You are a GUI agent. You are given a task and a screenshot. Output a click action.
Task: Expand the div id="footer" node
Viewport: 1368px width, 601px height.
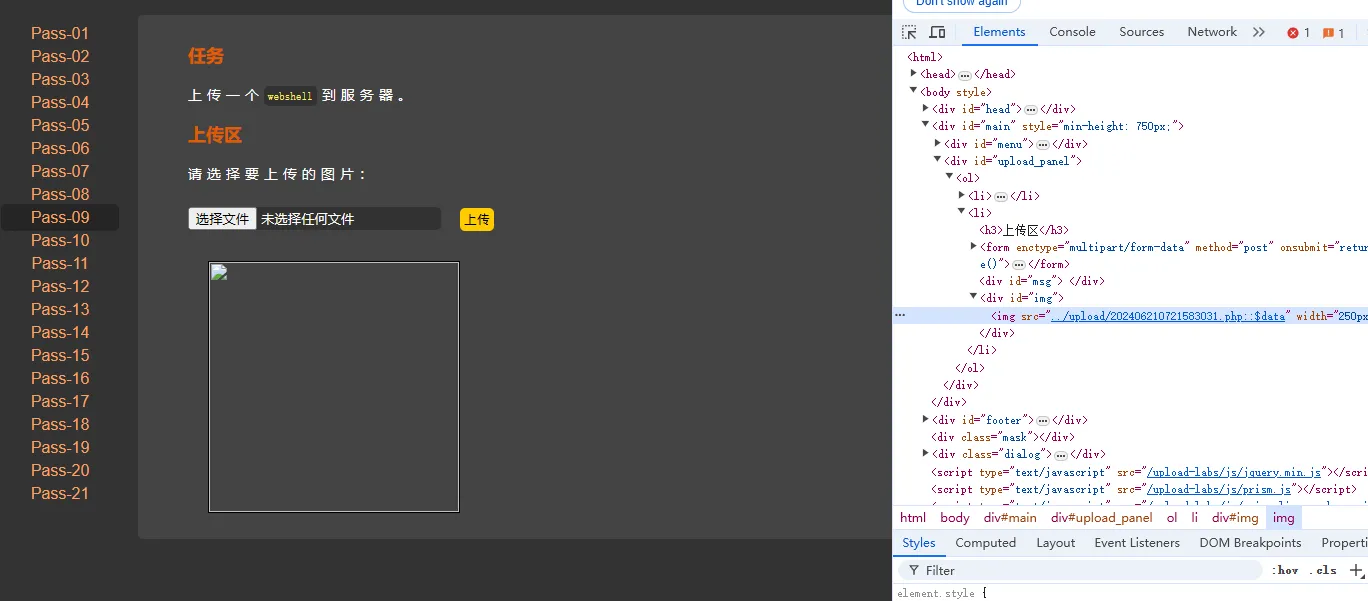point(926,420)
